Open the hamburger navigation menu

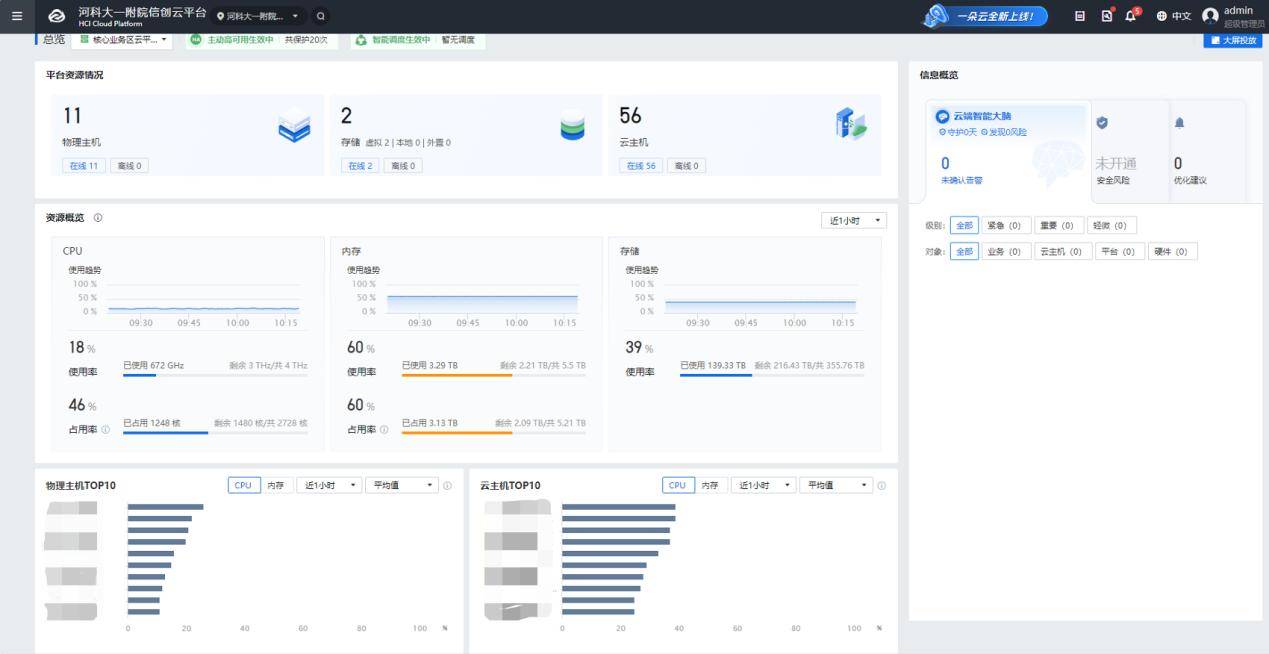16,16
